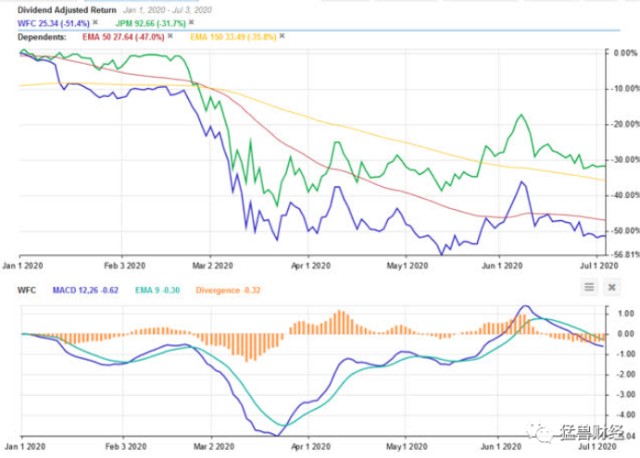Image resolution: width=640 pixels, height=458 pixels.
Task: Select the MACD 12,26 legend label
Action: point(85,290)
